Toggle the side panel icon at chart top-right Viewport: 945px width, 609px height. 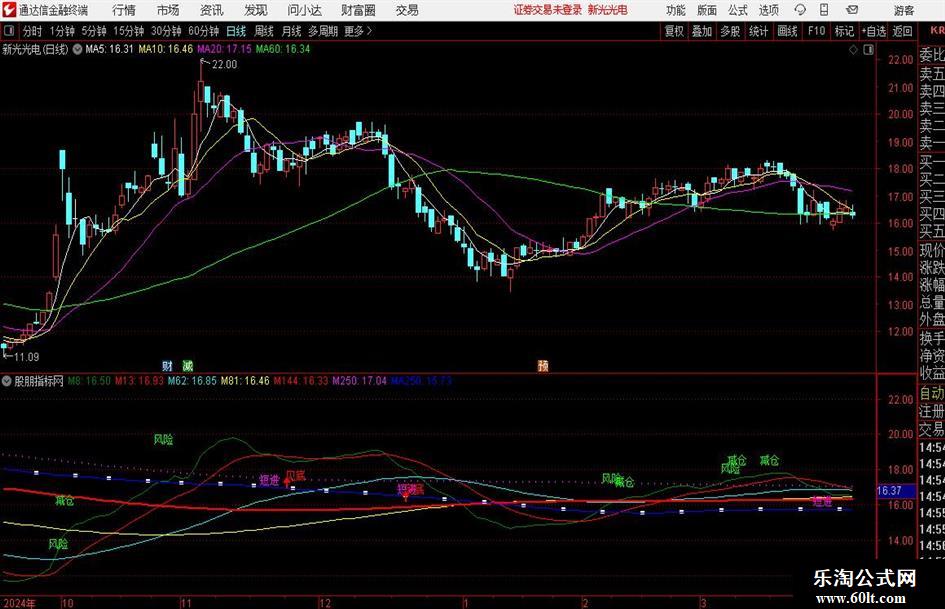(868, 50)
